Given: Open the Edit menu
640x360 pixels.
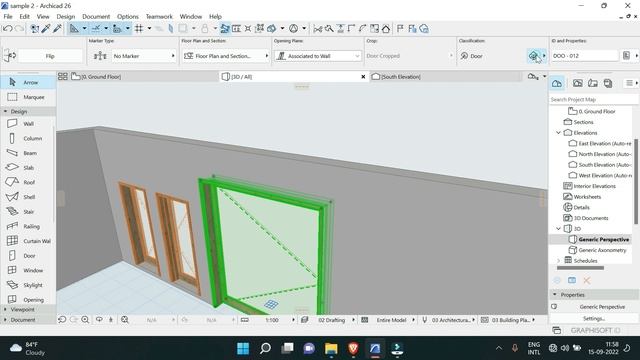Looking at the screenshot, I should [24, 16].
